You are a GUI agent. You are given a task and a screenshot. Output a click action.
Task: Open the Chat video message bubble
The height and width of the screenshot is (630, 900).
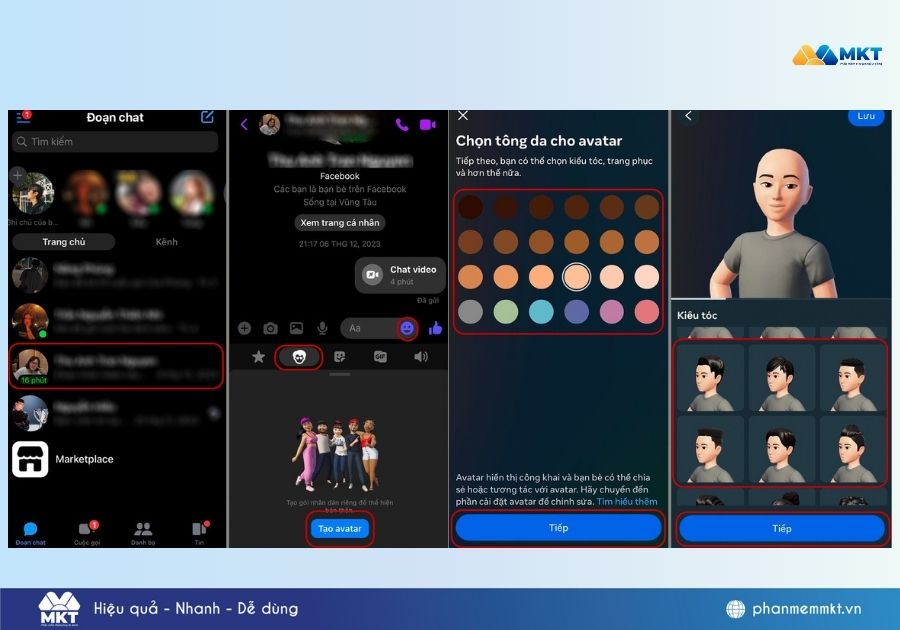(x=400, y=275)
